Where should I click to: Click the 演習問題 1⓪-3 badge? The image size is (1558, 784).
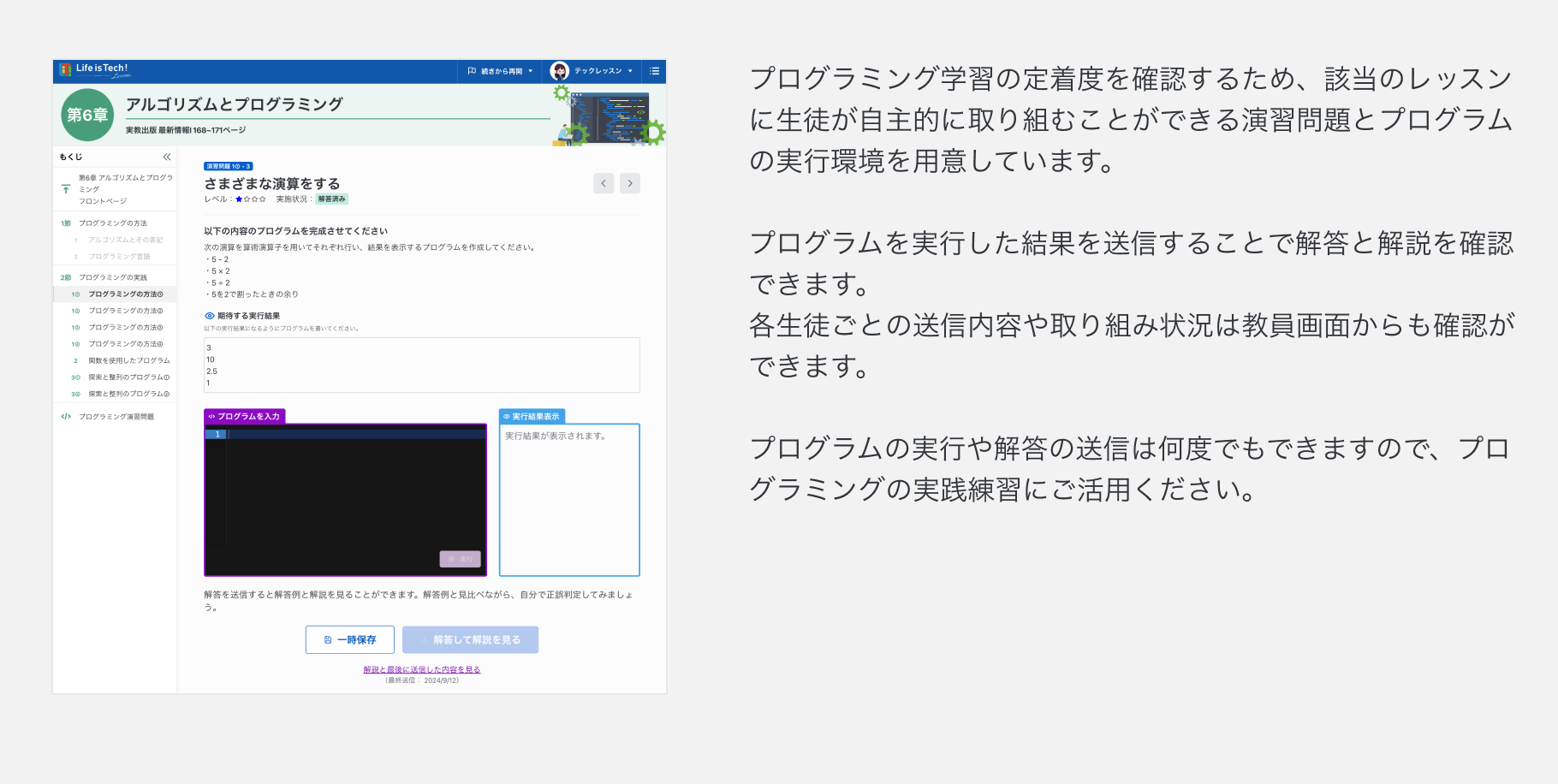228,166
